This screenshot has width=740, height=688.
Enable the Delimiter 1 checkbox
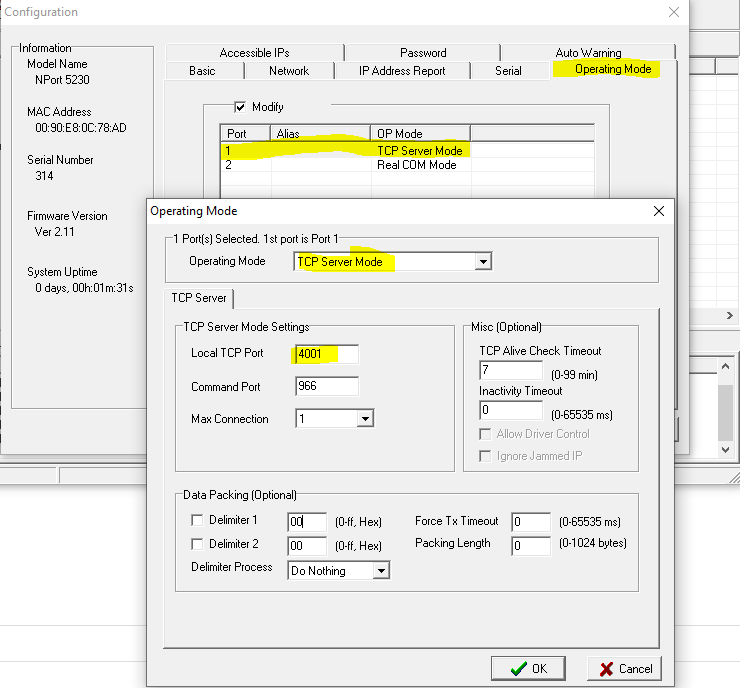(197, 520)
